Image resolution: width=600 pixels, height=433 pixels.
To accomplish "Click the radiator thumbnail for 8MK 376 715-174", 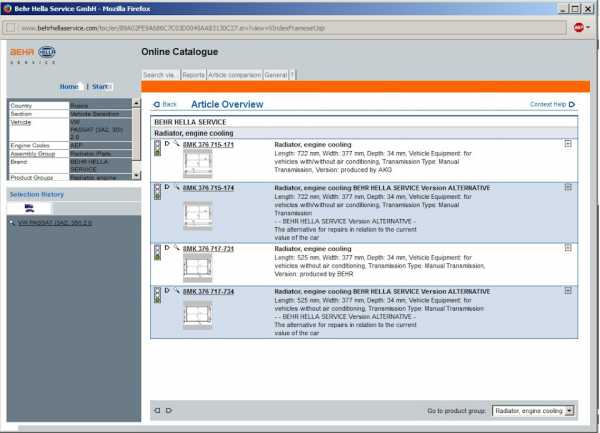I will click(x=198, y=215).
